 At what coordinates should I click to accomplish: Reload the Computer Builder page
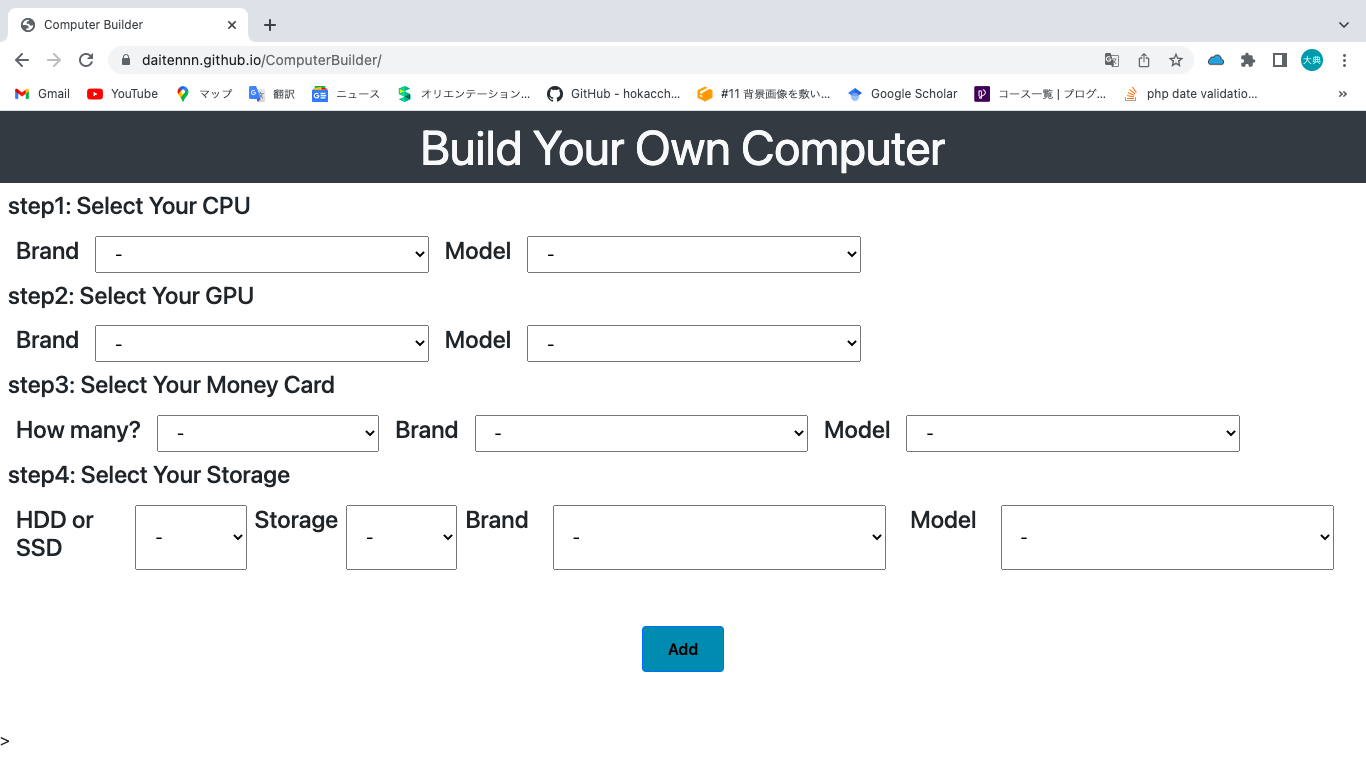point(86,60)
